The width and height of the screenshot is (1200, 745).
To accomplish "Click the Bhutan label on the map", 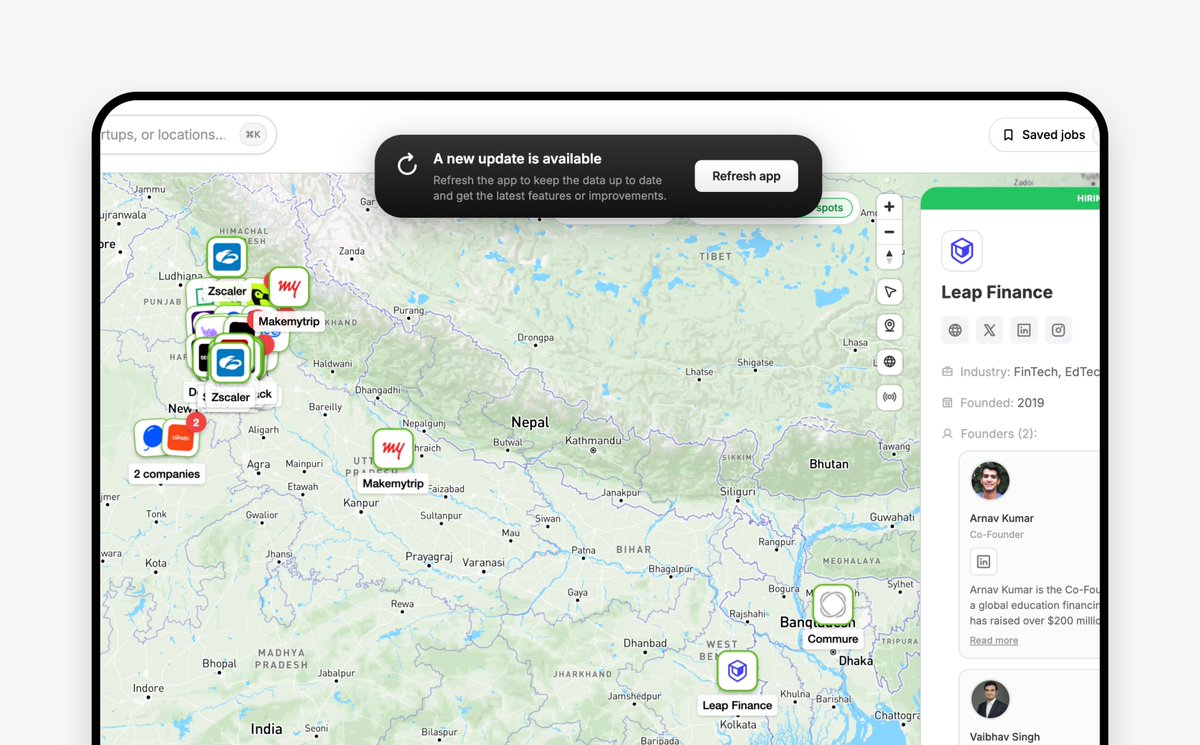I will [x=829, y=464].
